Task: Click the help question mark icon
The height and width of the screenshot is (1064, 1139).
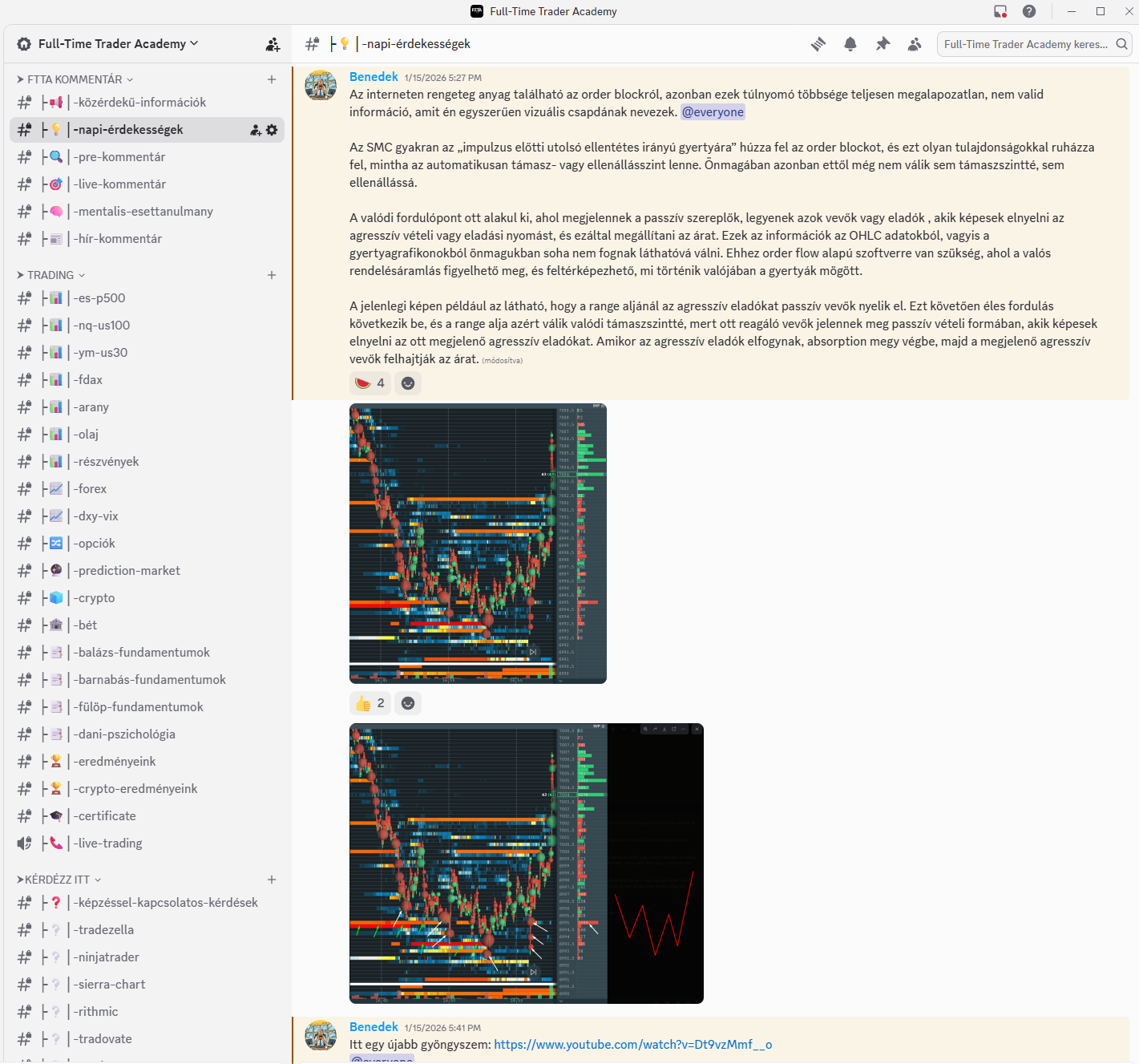Action: [1029, 11]
